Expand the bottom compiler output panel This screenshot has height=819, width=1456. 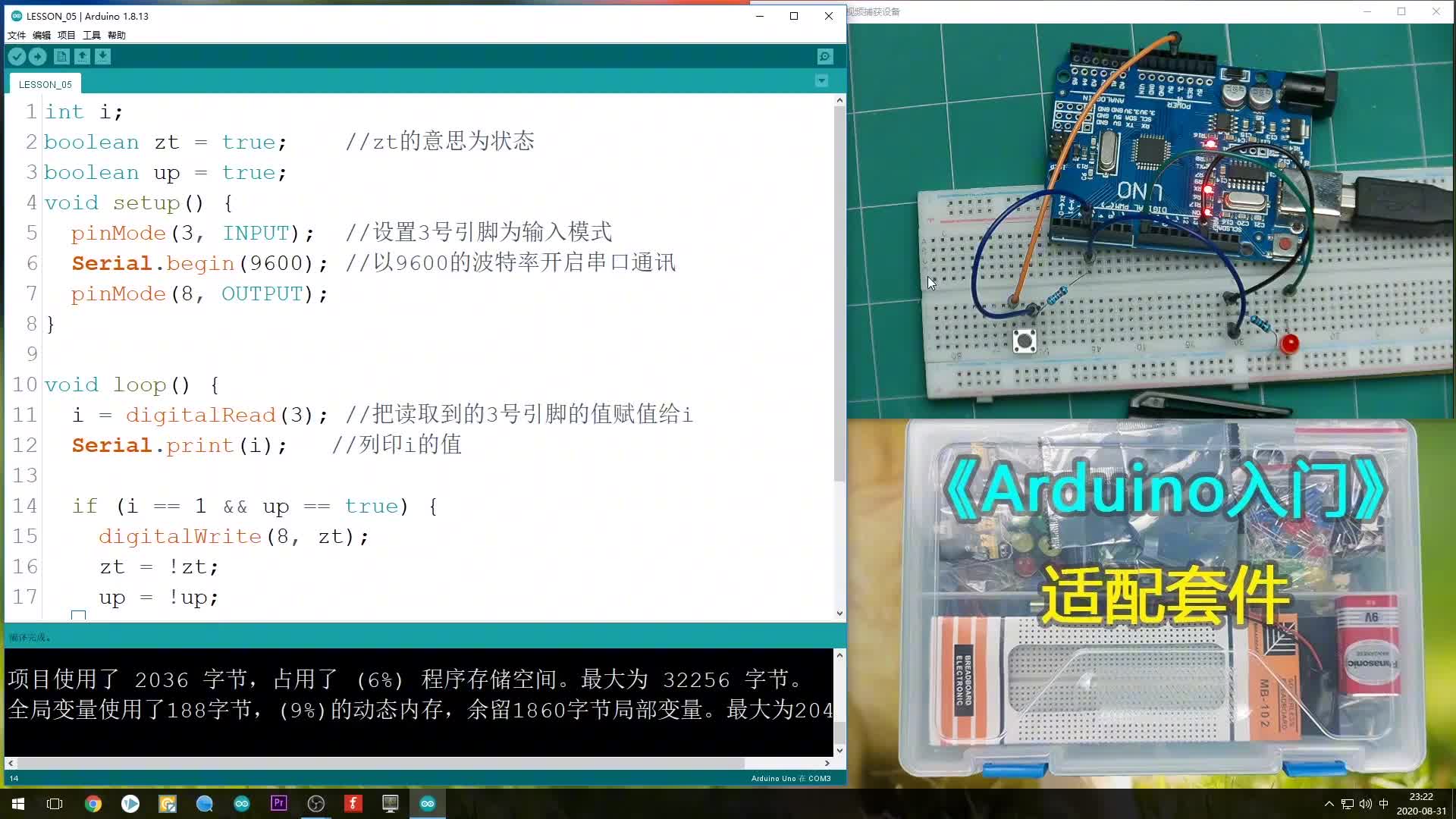point(838,655)
